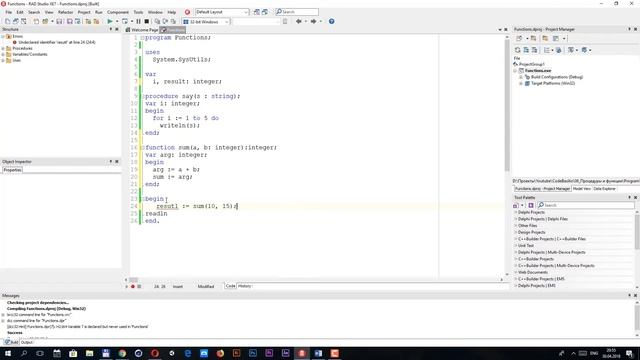This screenshot has width=640, height=360.
Task: Select the Undeclared identifier error entry
Action: pos(57,42)
